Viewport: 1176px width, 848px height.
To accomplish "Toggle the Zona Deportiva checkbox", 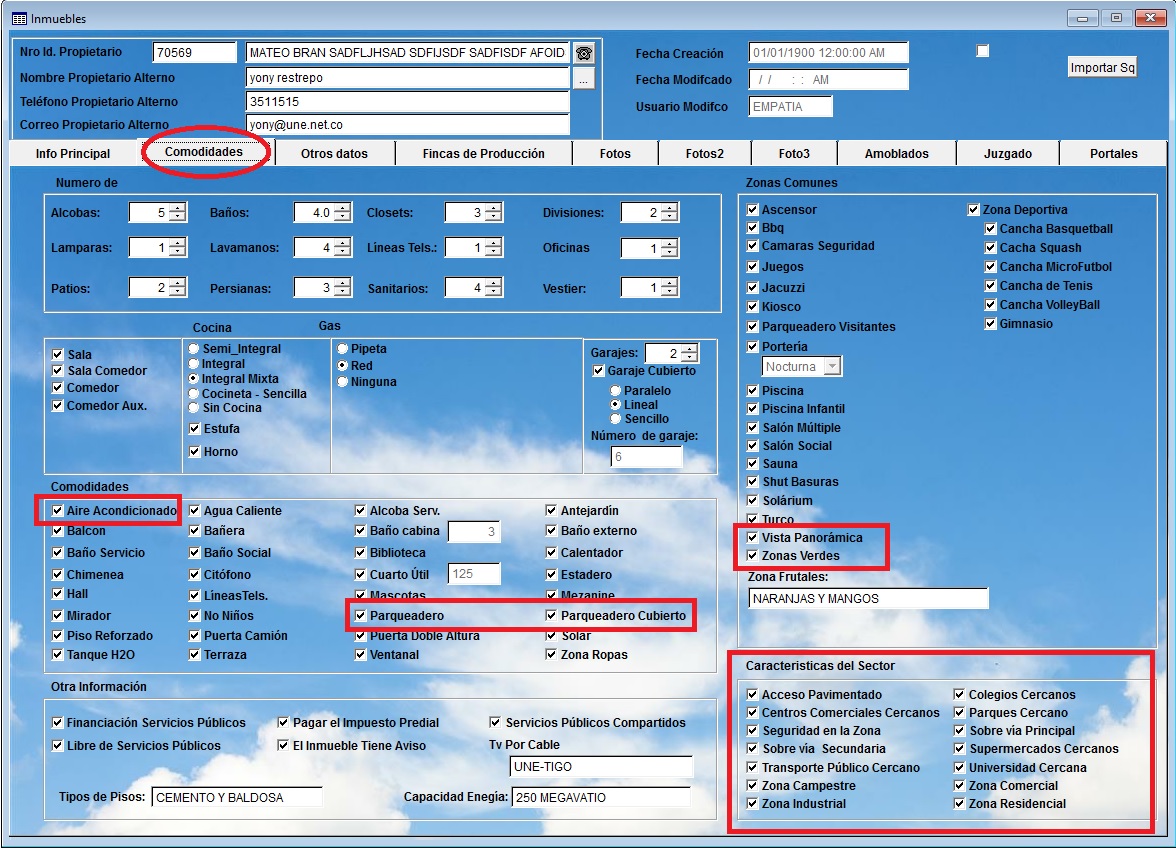I will click(x=974, y=209).
